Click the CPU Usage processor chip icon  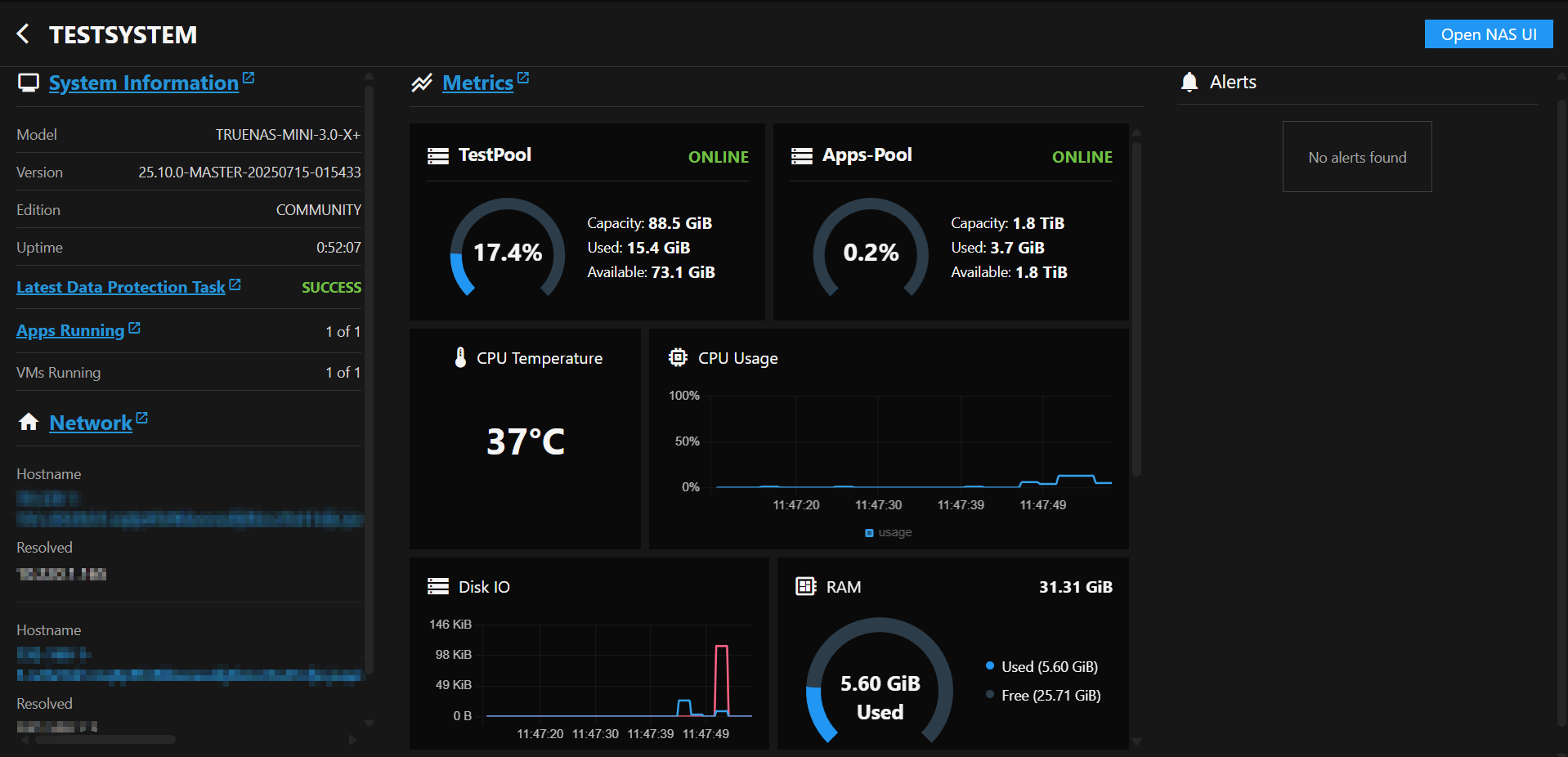678,357
